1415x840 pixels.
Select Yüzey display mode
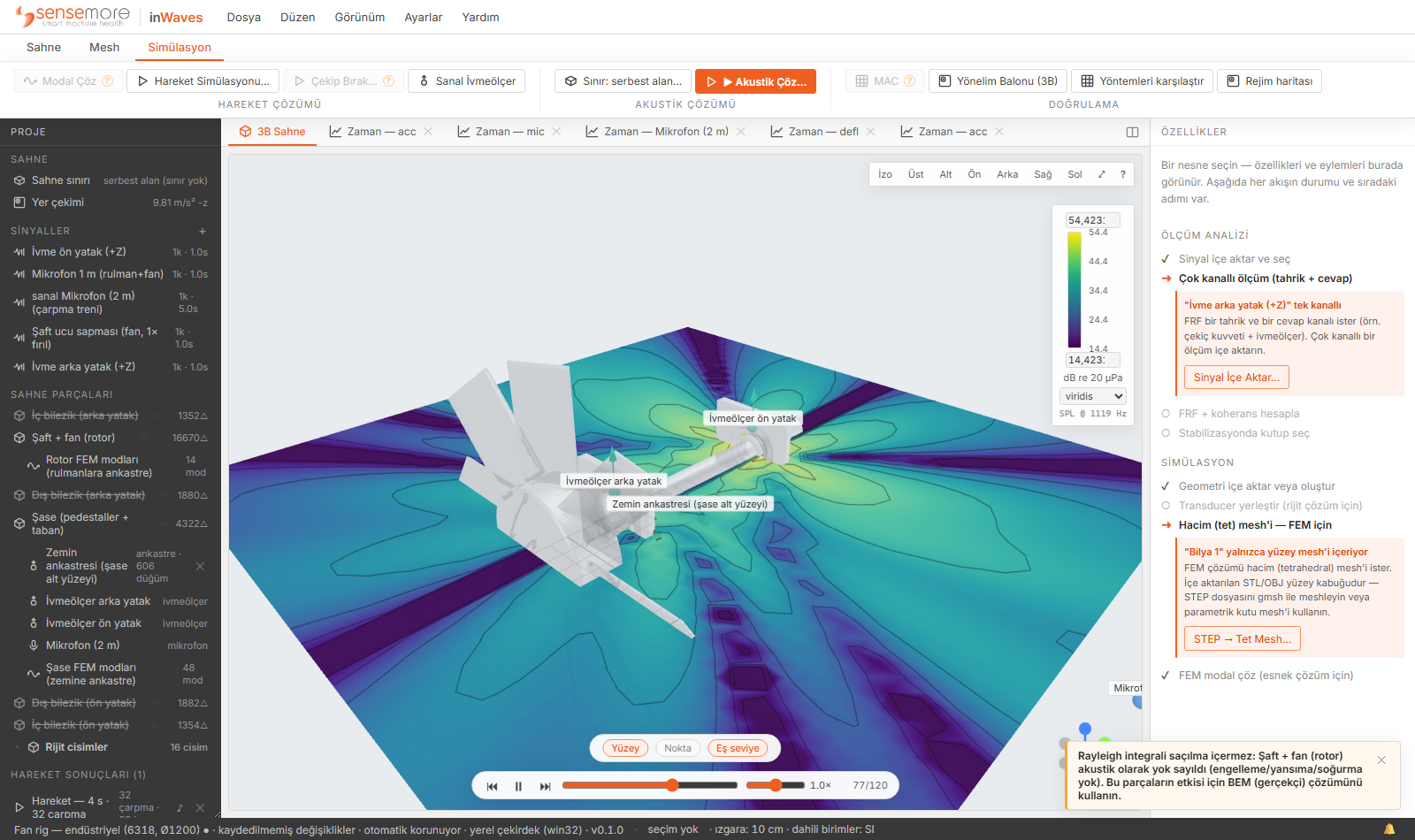625,748
